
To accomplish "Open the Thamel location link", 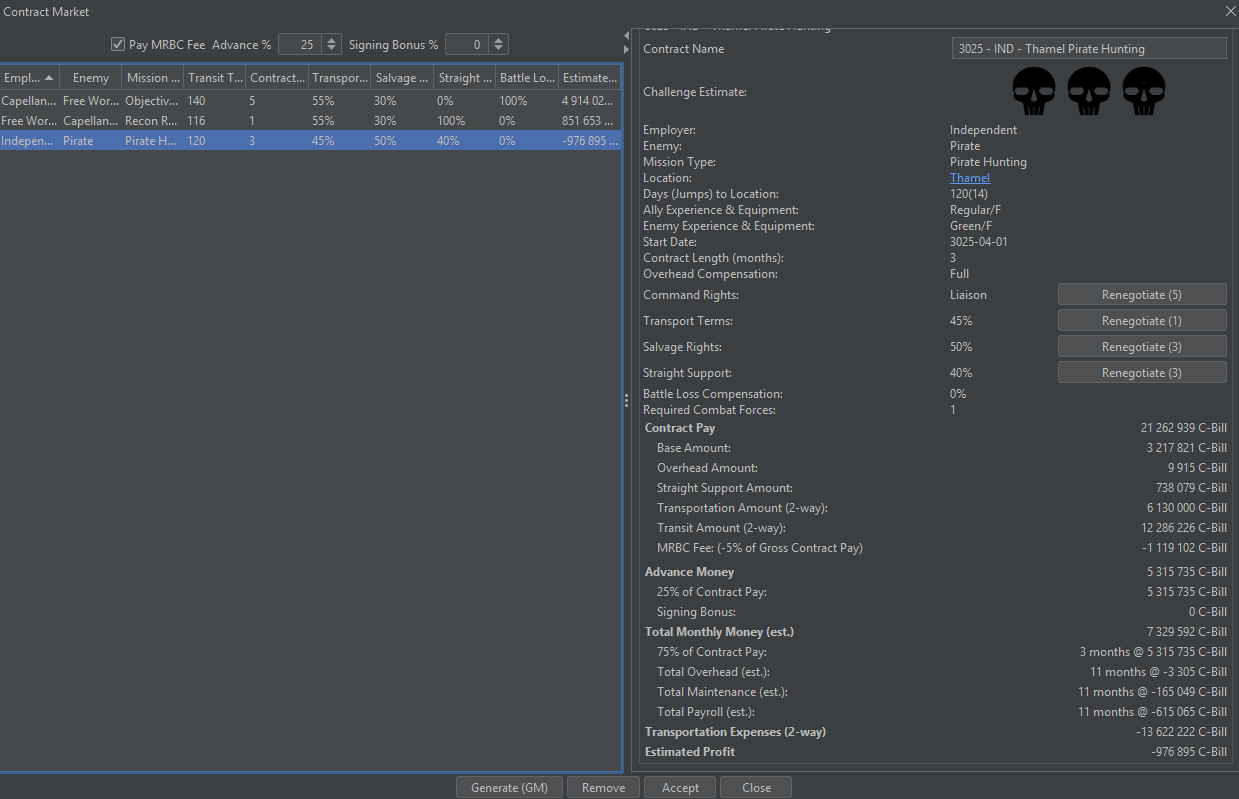I will (x=969, y=178).
